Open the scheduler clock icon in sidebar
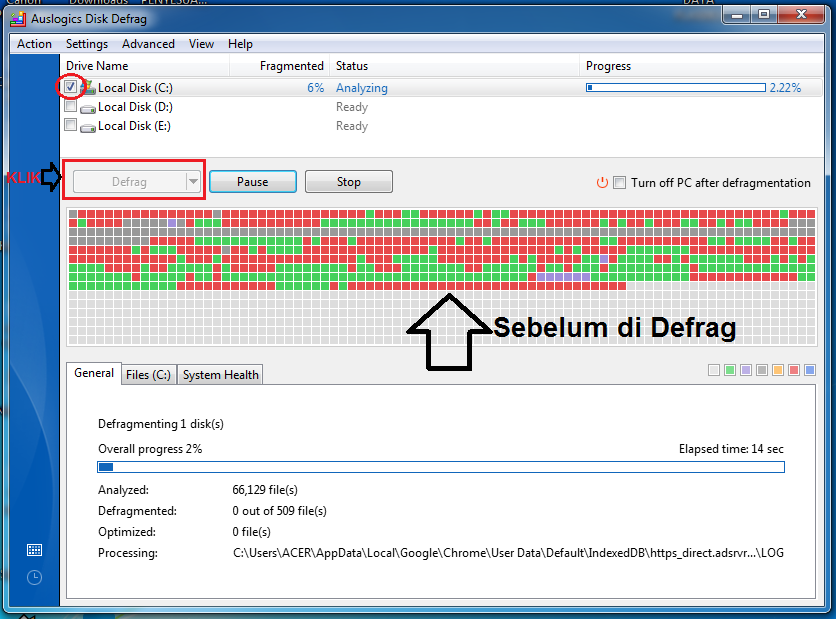The image size is (836, 619). coord(34,577)
